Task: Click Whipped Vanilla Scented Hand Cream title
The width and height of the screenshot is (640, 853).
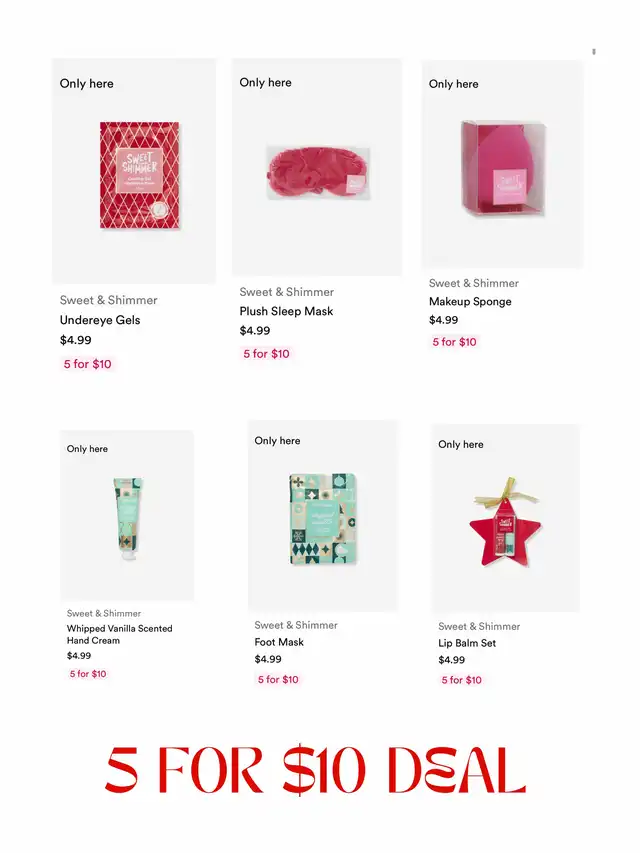Action: click(120, 634)
